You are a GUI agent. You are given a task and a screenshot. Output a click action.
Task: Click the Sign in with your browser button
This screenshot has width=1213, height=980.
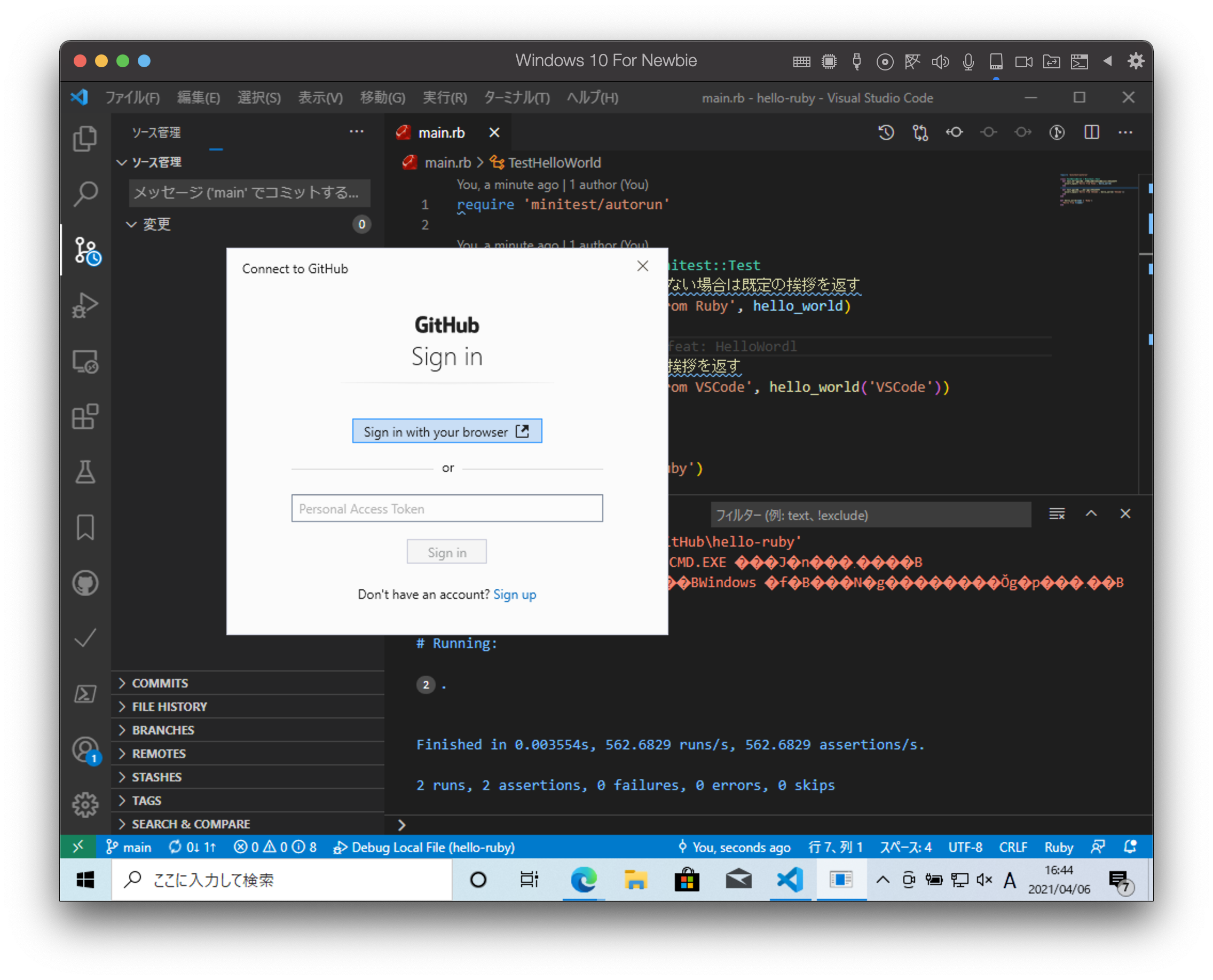coord(447,431)
